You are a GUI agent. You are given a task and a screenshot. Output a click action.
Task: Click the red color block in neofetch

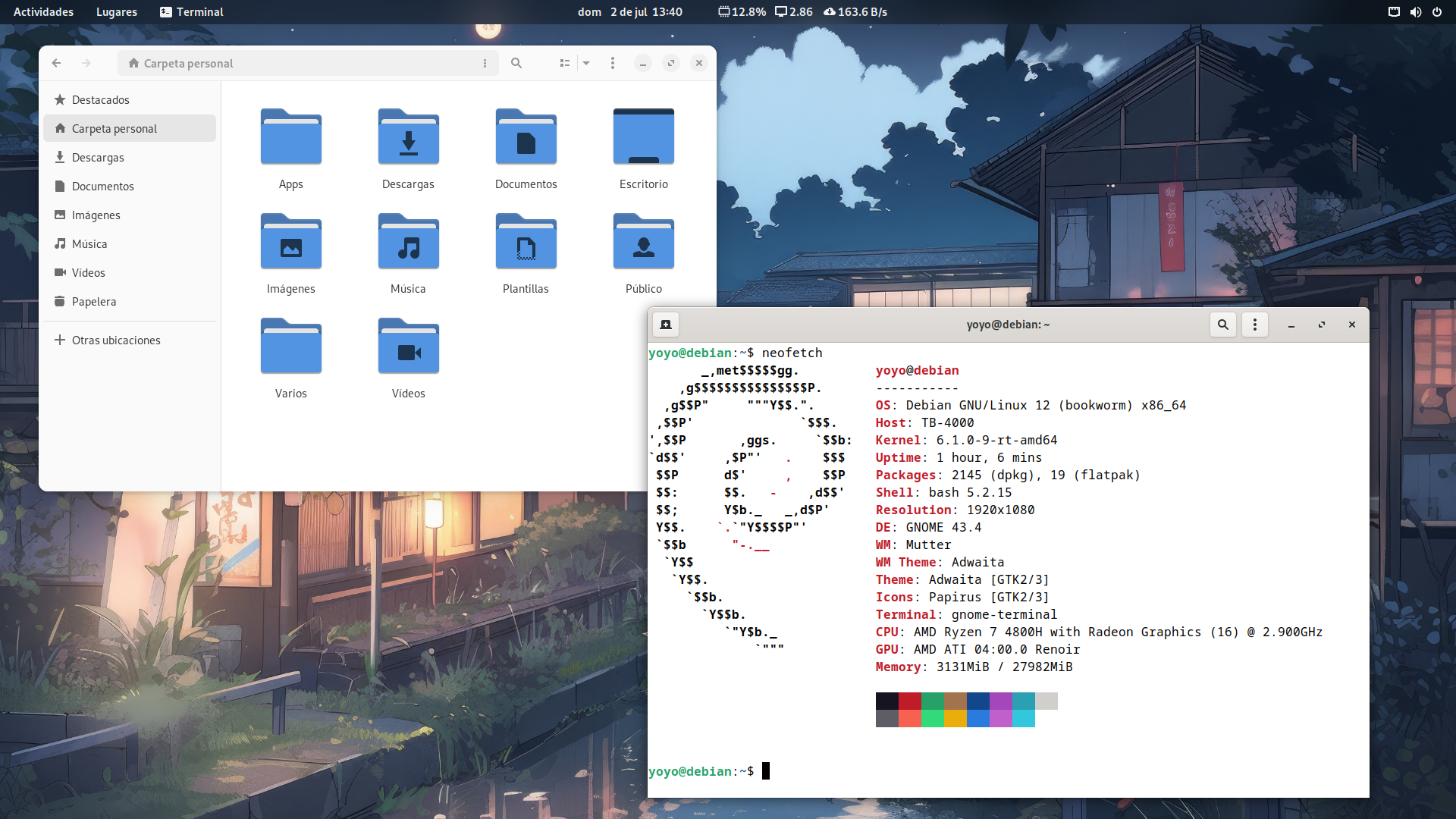(909, 701)
